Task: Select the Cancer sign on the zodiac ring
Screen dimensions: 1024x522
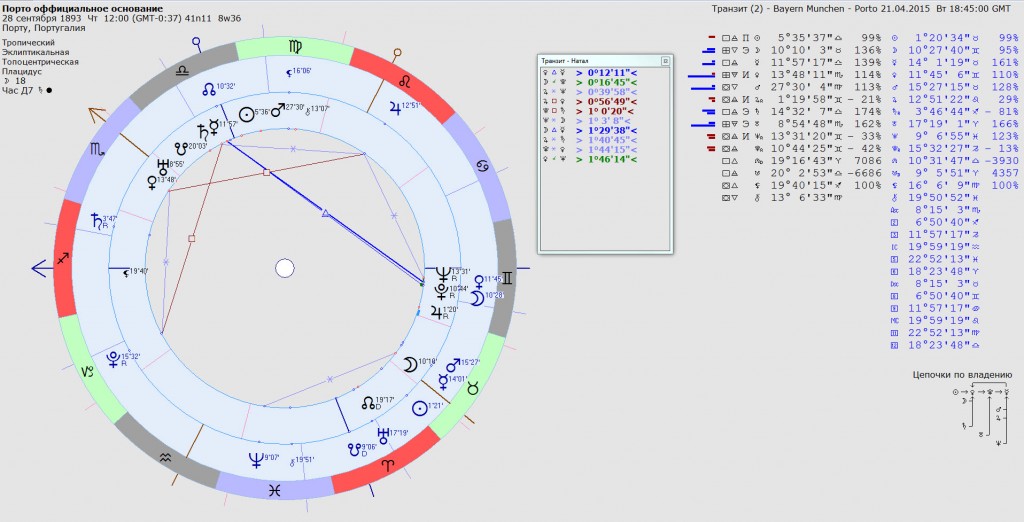Action: point(482,167)
